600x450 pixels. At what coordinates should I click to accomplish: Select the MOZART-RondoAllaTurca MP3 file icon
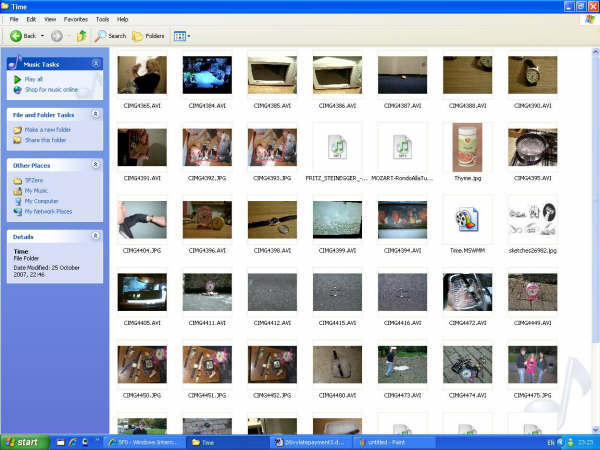pyautogui.click(x=402, y=148)
